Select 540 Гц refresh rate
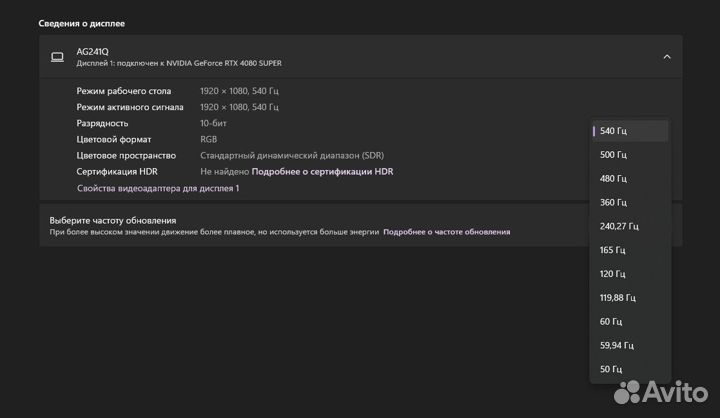 (630, 131)
